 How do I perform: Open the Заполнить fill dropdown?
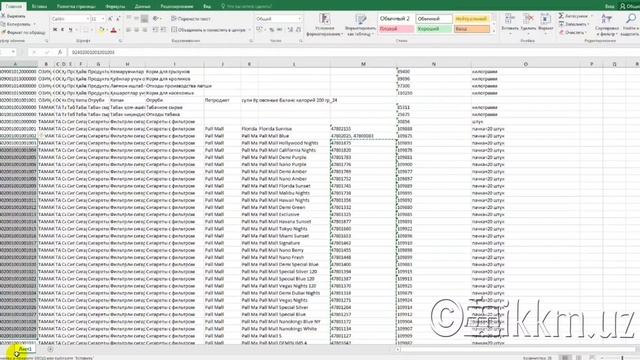(574, 24)
